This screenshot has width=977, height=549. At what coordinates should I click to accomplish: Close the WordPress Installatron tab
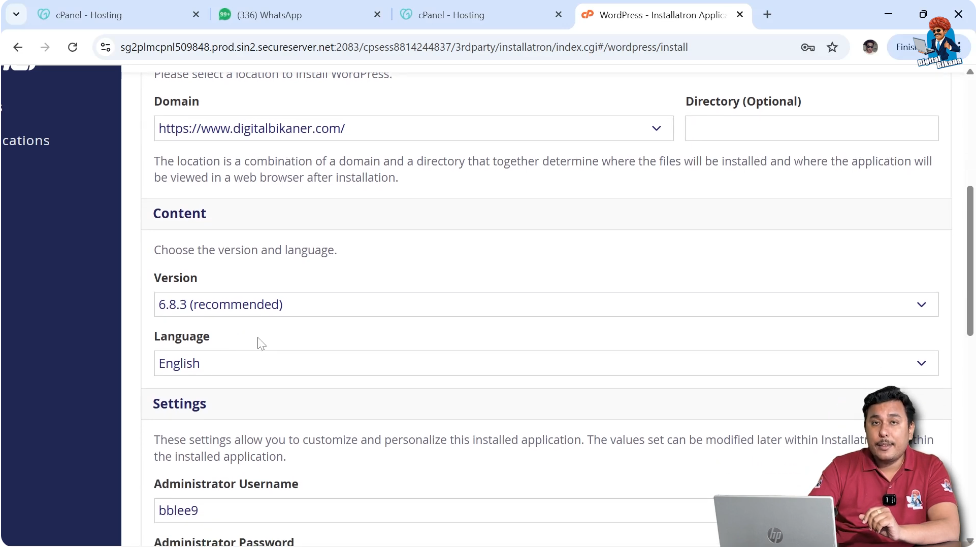[740, 14]
